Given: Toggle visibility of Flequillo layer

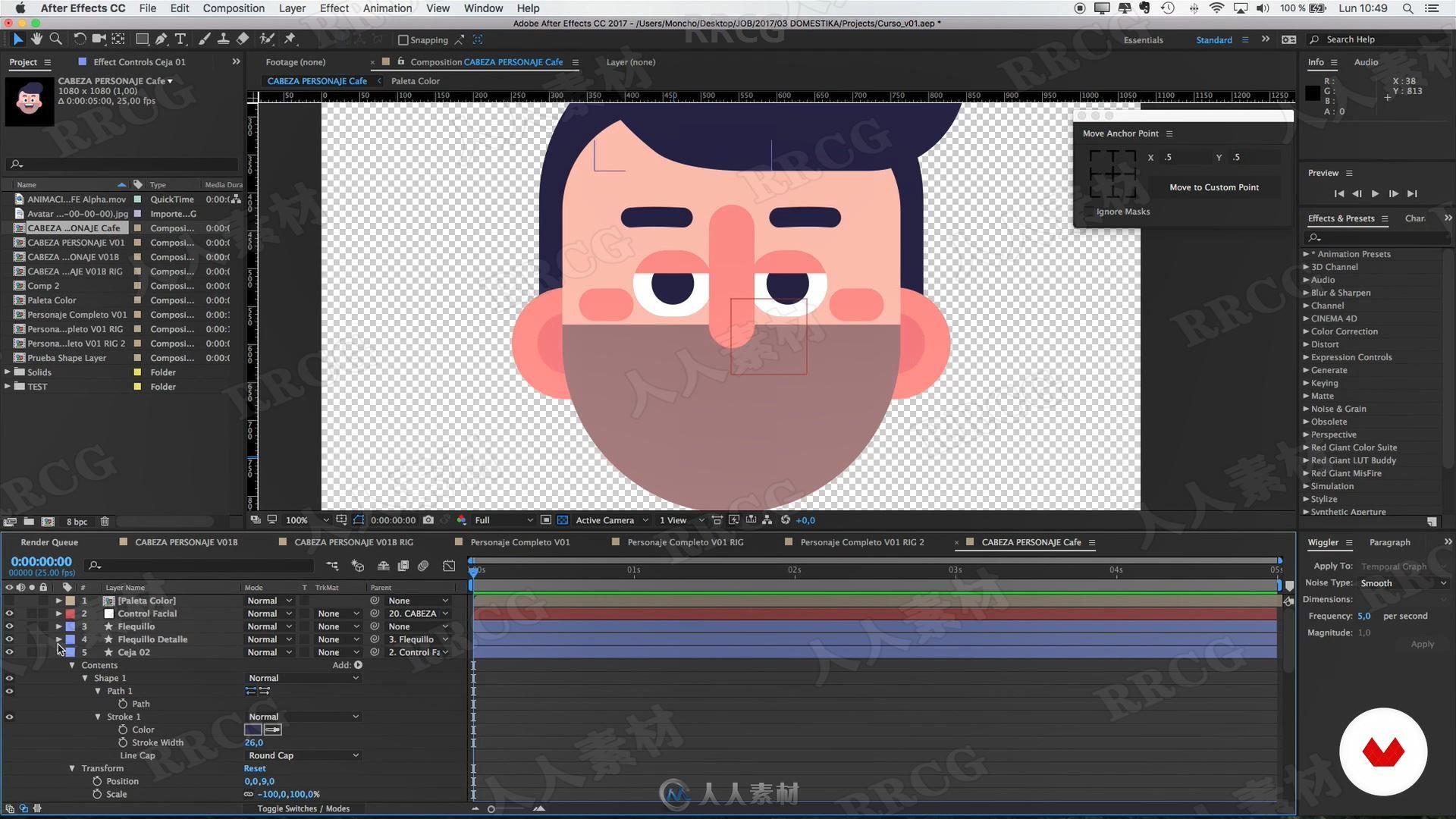Looking at the screenshot, I should tap(8, 626).
